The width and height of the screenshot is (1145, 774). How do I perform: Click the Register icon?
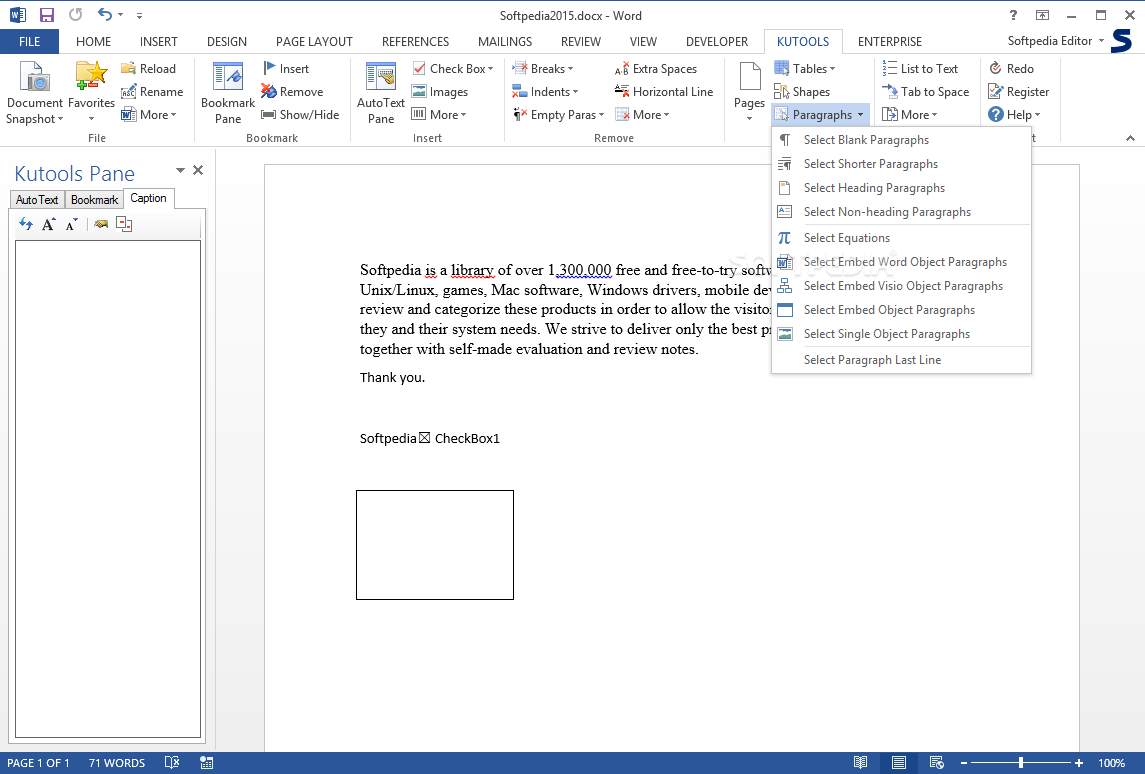pos(995,92)
